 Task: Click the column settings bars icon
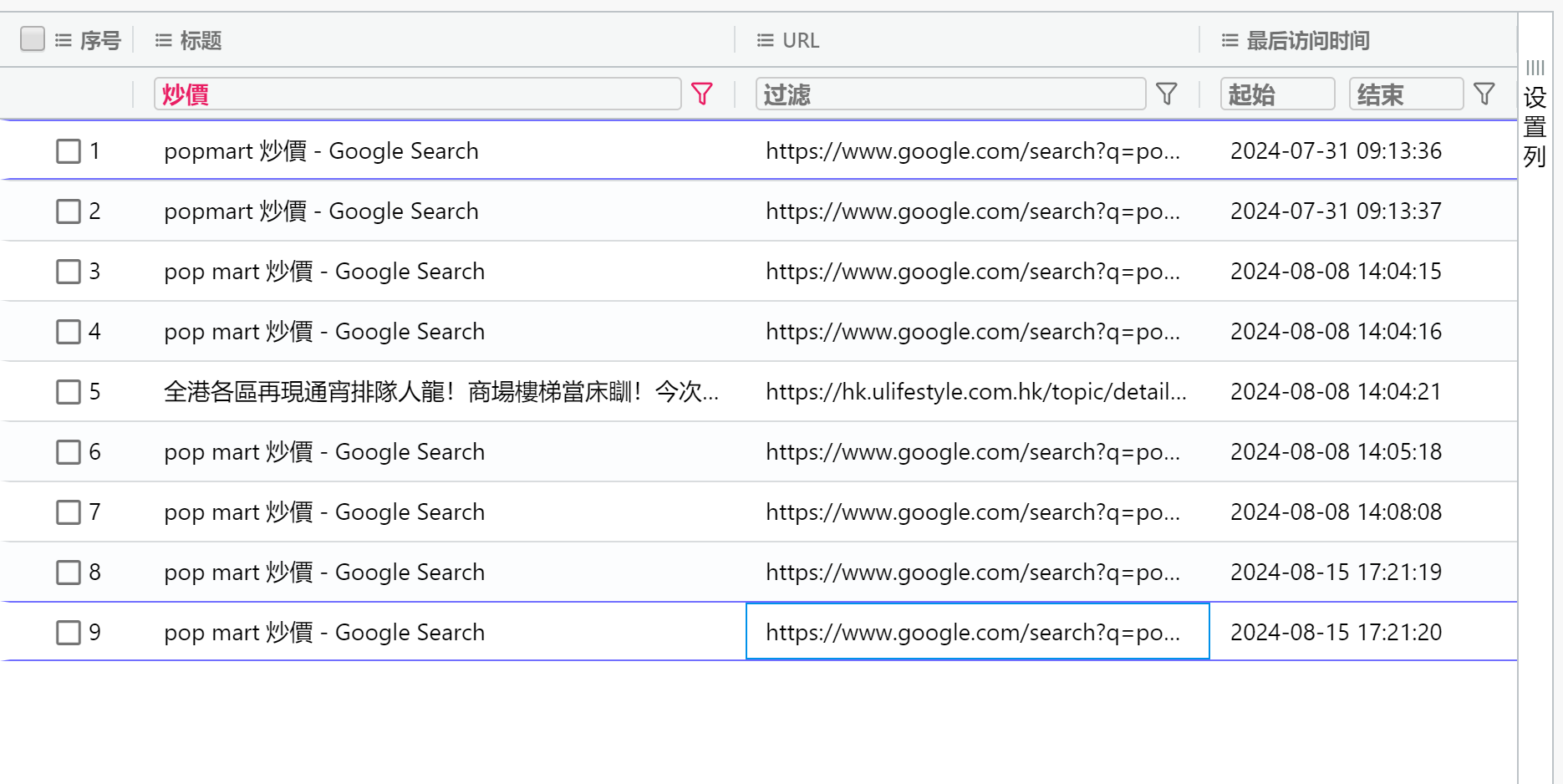pos(1535,68)
